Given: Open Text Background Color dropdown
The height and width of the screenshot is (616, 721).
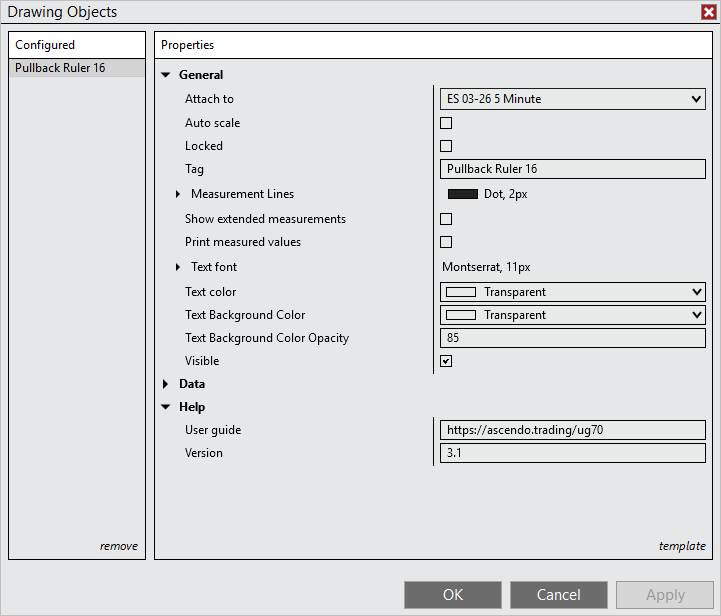Looking at the screenshot, I should pyautogui.click(x=572, y=315).
